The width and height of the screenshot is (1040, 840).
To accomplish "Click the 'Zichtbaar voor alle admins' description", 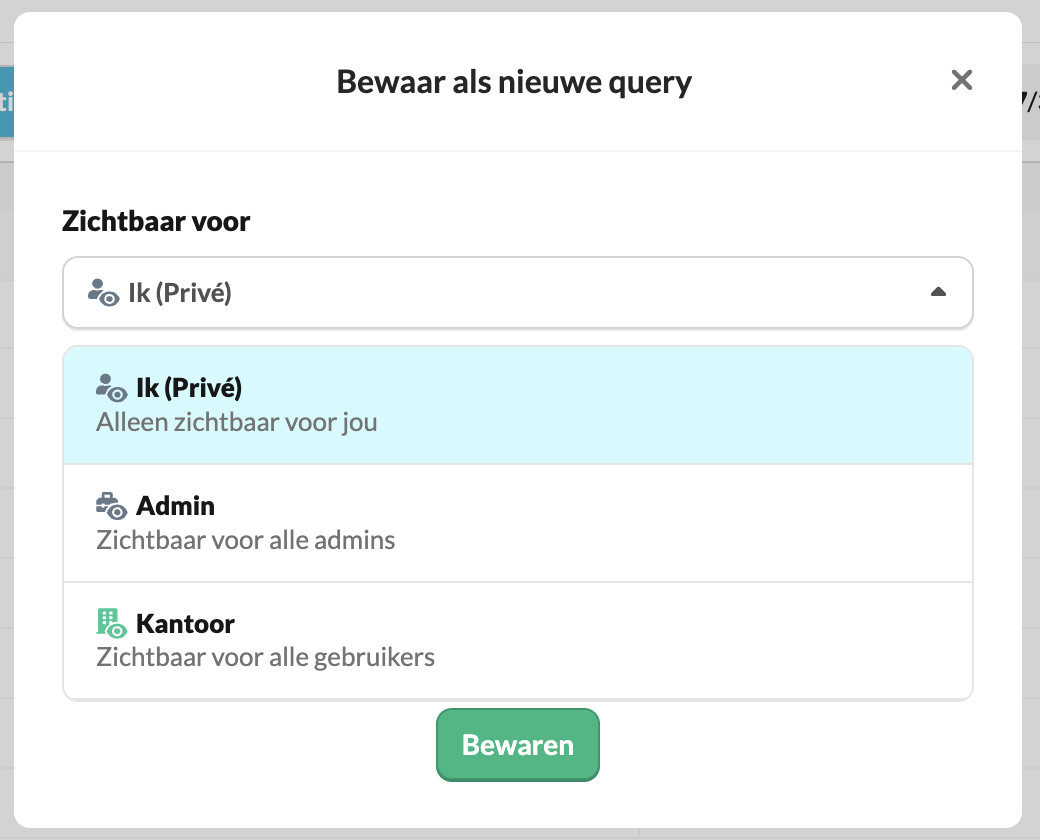I will click(x=246, y=541).
